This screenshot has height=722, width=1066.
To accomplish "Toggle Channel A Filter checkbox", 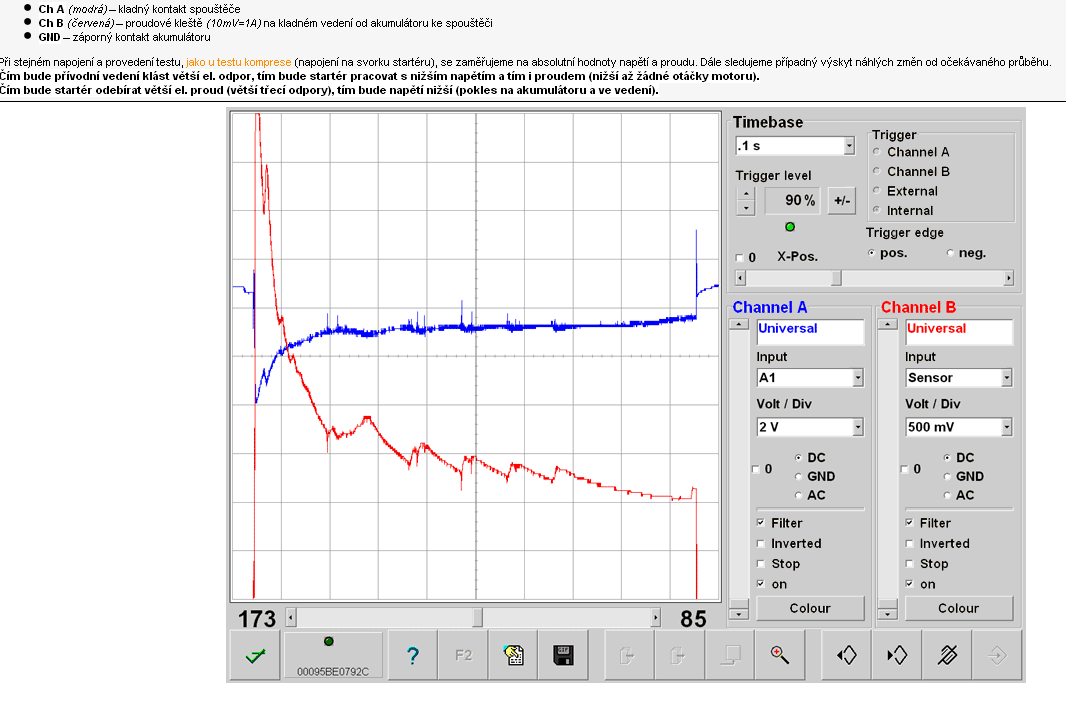I will pos(761,523).
